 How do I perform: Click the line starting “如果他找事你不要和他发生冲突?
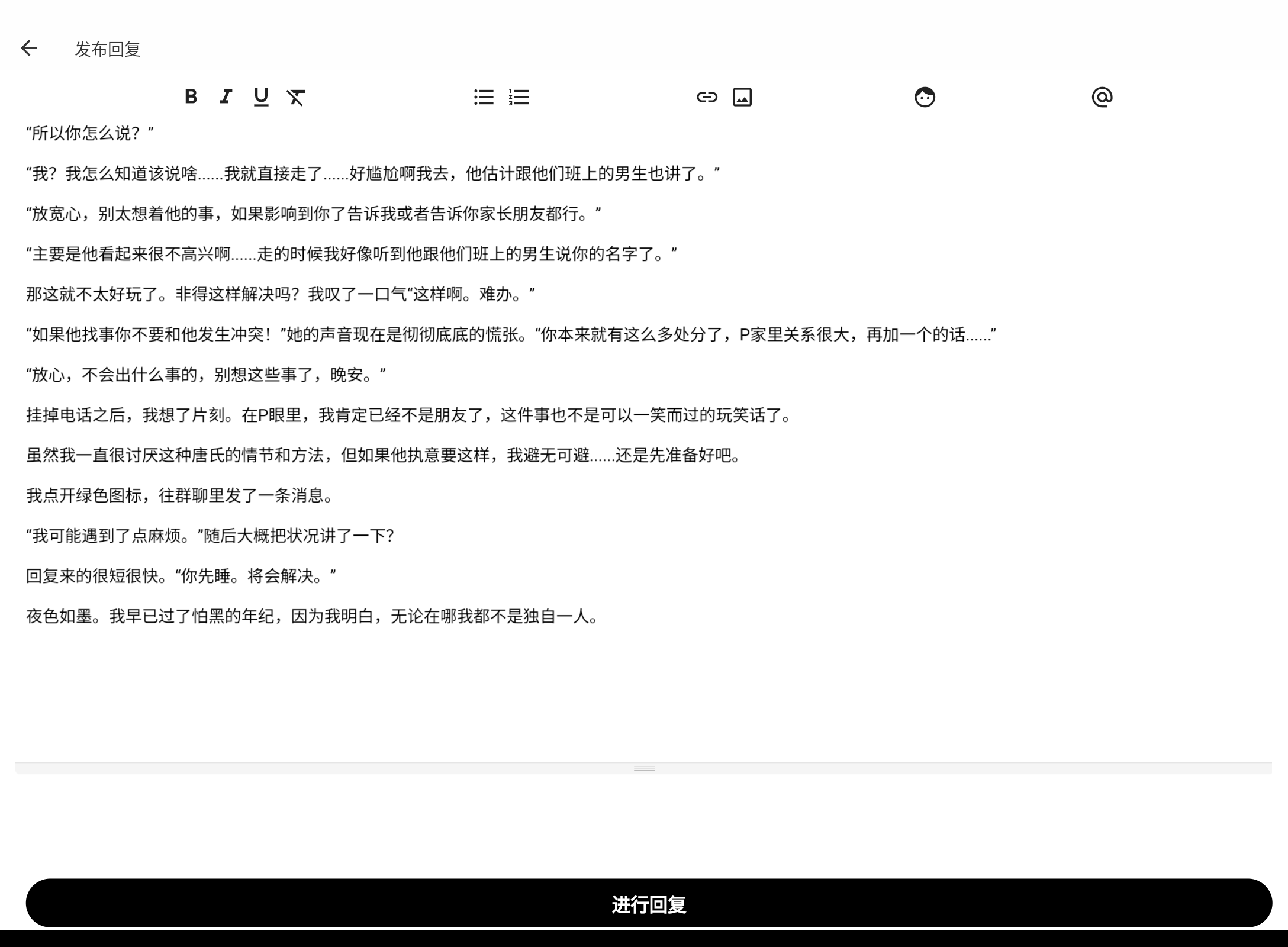click(511, 334)
